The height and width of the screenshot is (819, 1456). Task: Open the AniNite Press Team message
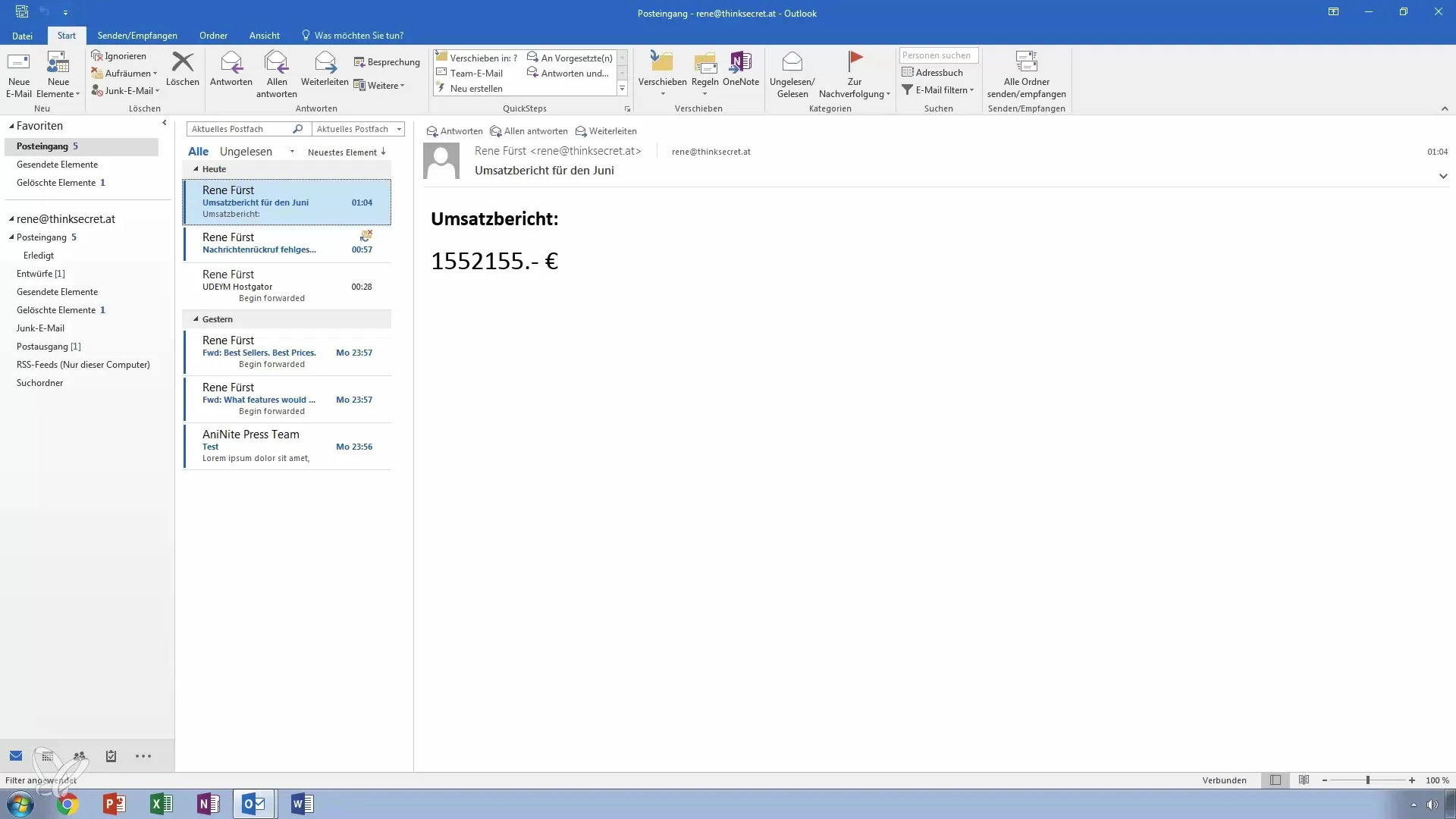[x=287, y=446]
